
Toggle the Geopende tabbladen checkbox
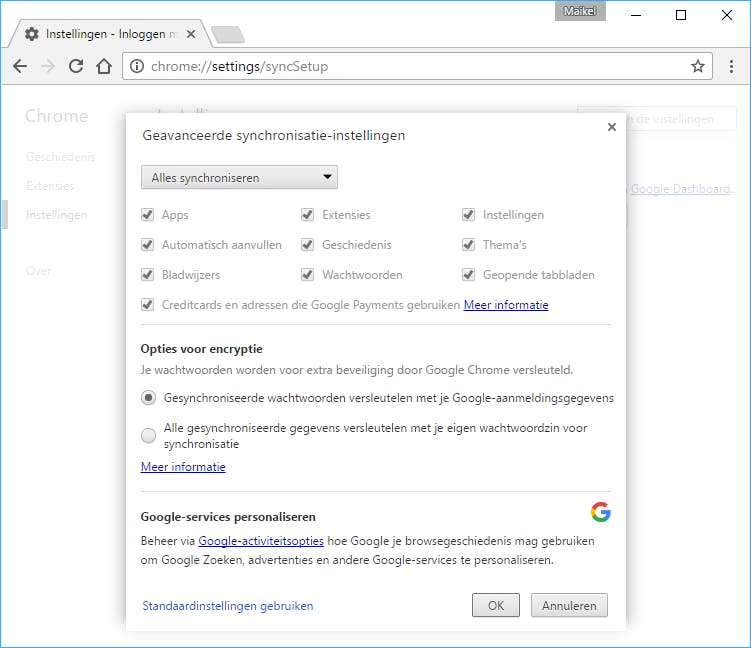[468, 274]
